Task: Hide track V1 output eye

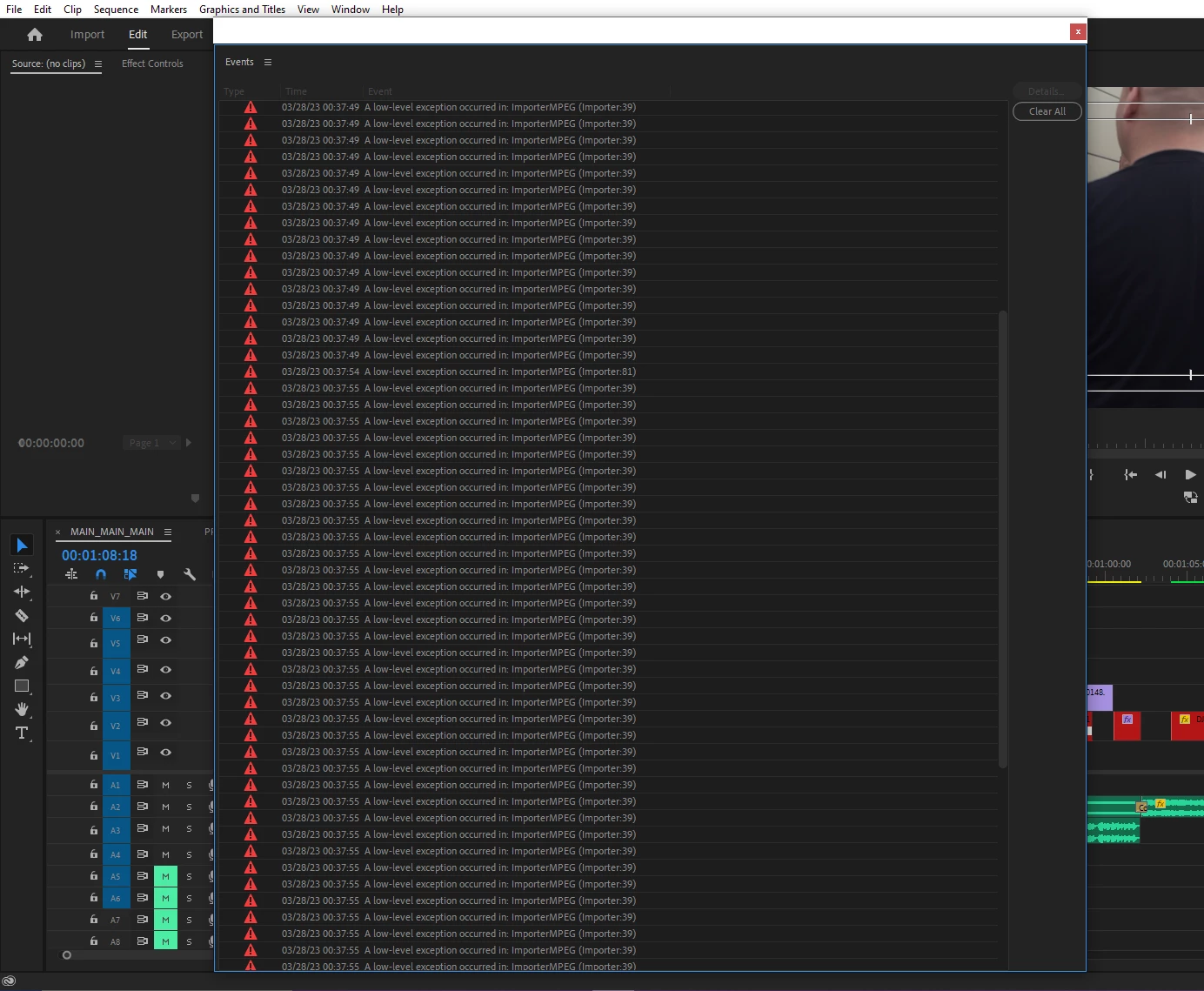Action: click(x=165, y=753)
